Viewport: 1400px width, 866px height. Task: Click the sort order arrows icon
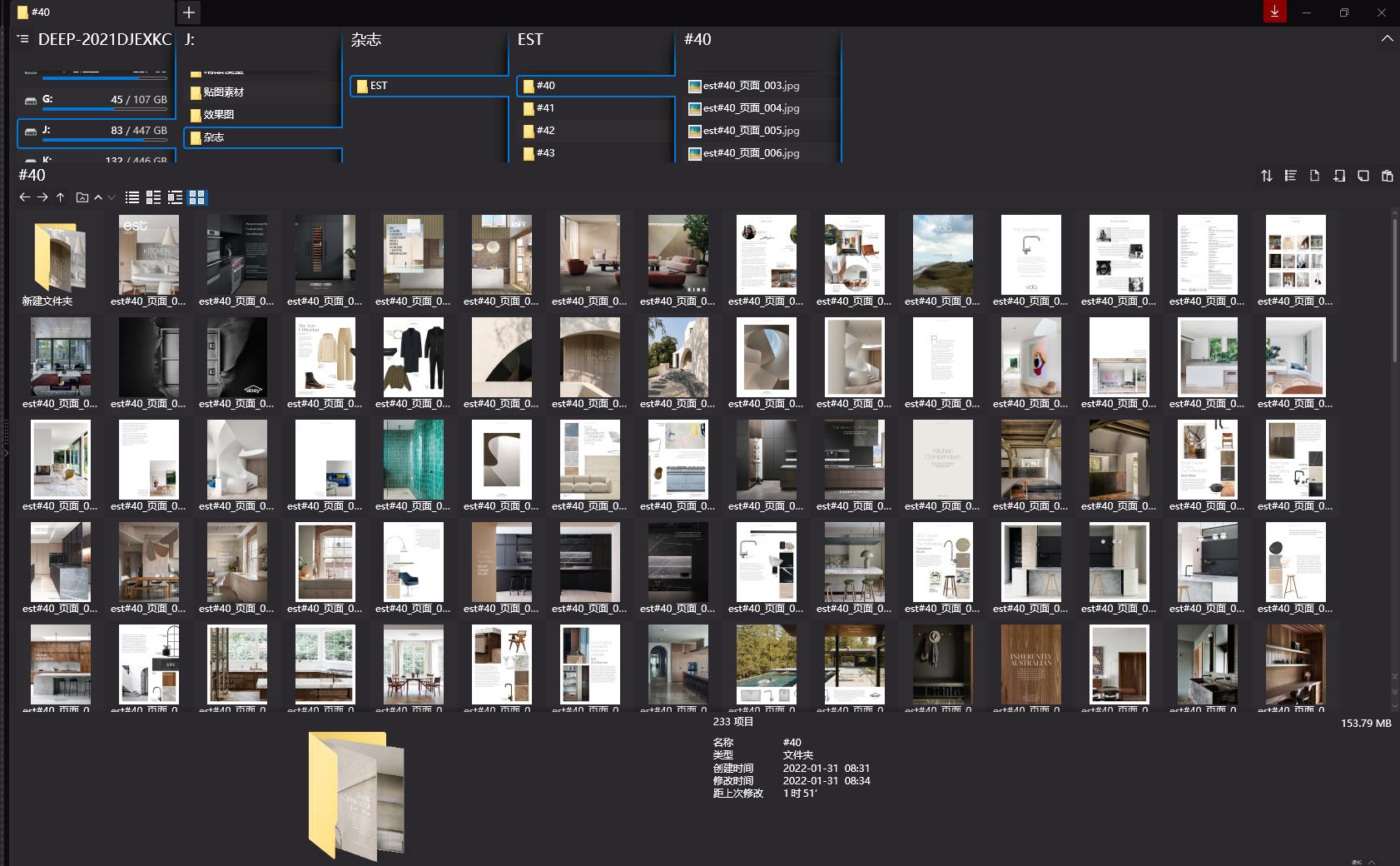1266,176
